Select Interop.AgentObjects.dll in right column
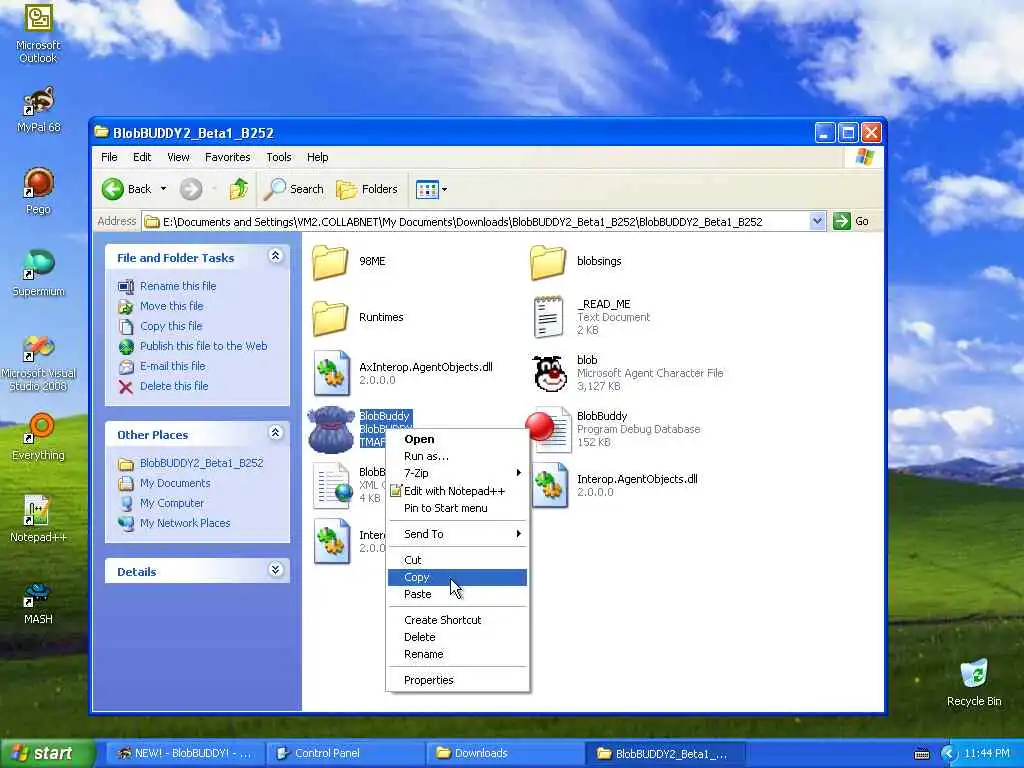Screen dimensions: 1024x768 [615, 485]
